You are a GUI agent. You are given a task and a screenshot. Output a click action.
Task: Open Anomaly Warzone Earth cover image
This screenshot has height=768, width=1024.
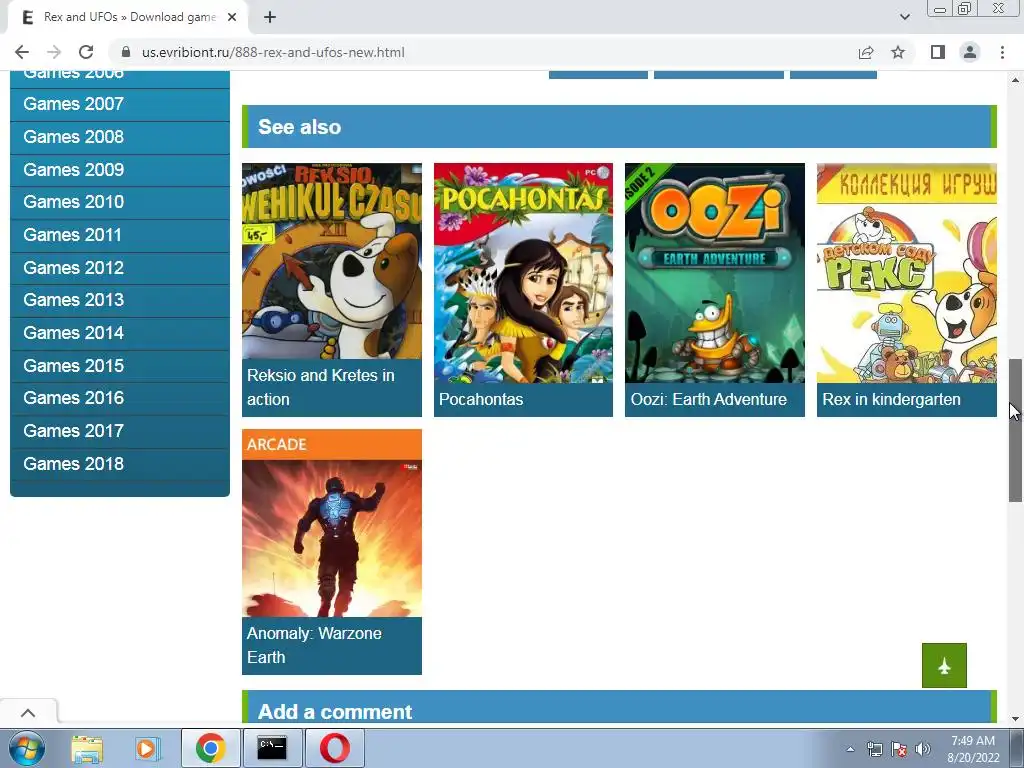pyautogui.click(x=332, y=539)
